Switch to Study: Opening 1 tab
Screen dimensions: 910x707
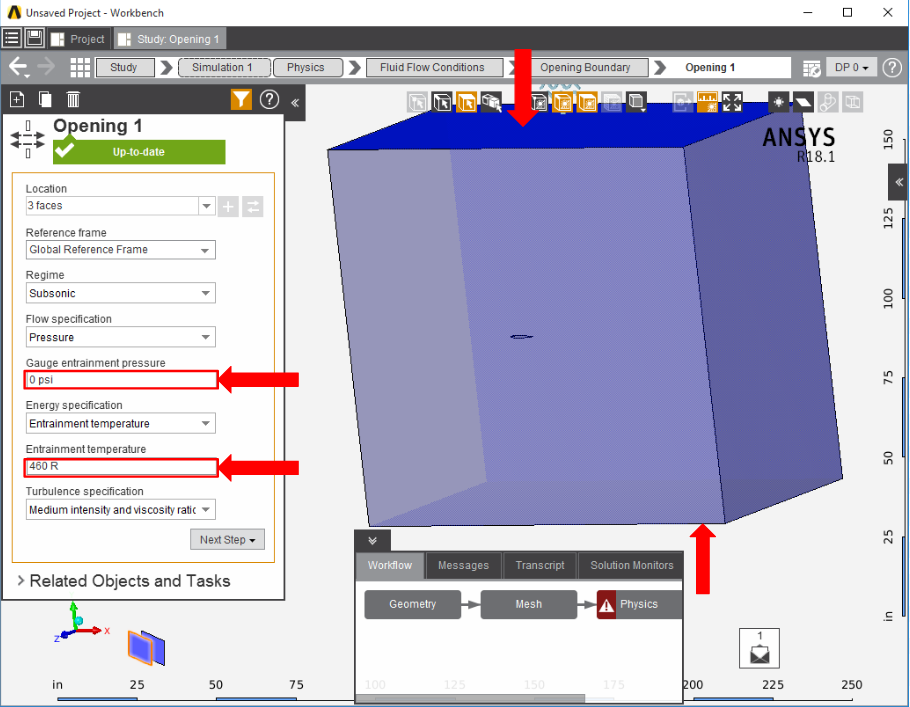169,39
